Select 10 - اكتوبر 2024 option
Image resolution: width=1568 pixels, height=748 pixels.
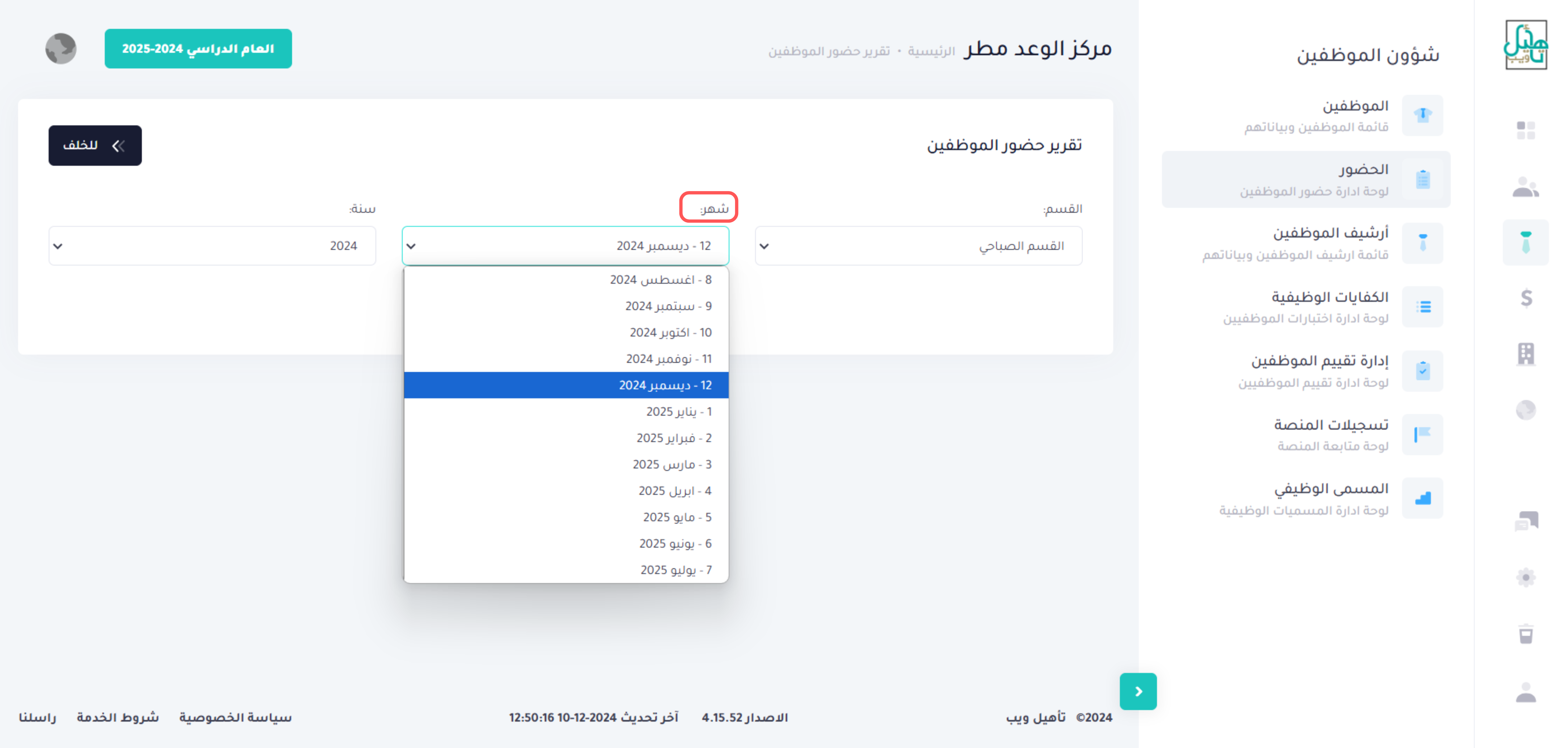click(566, 332)
